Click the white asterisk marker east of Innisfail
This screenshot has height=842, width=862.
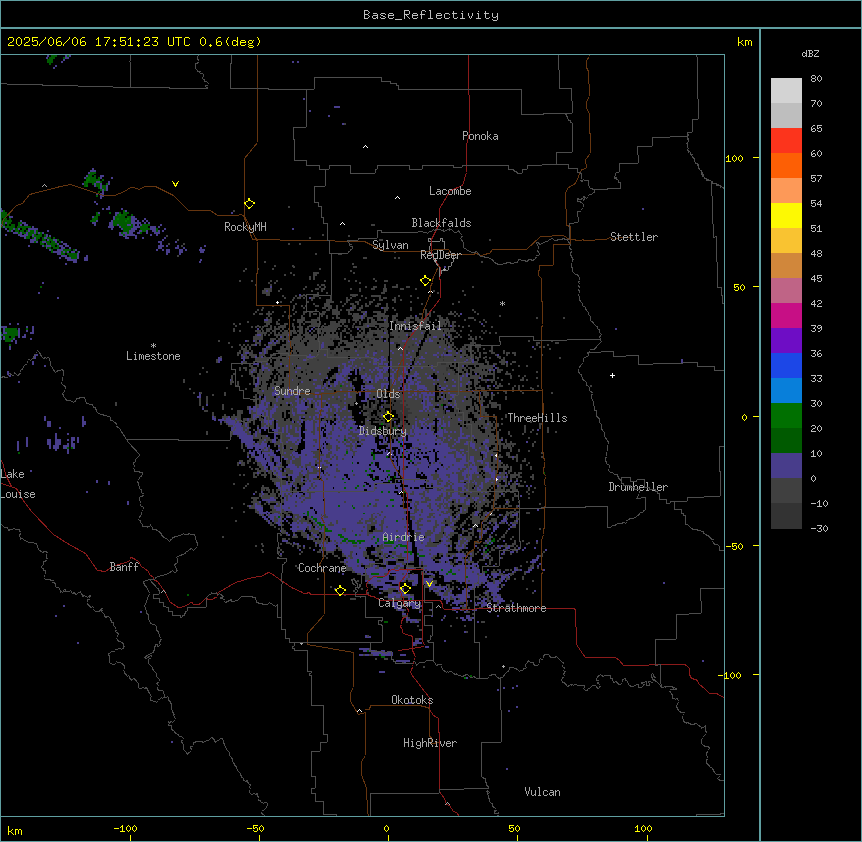click(502, 303)
